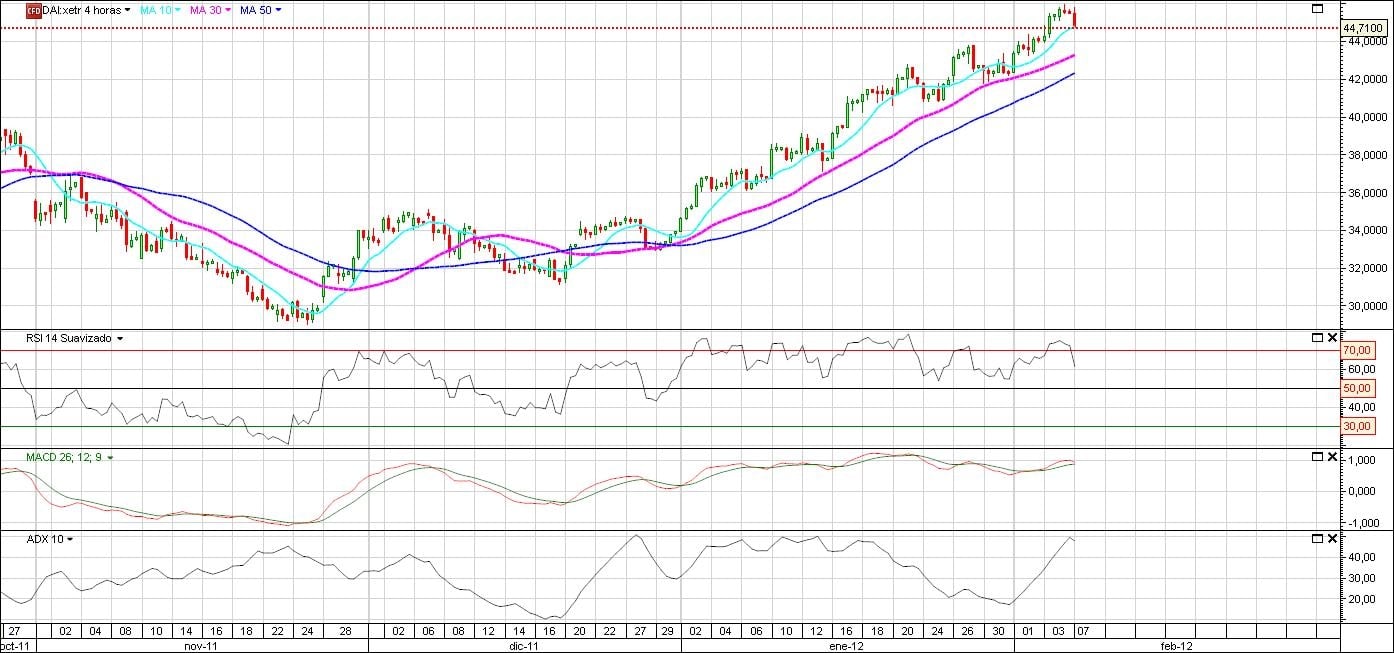Click the feb-12 month label on timeline

click(x=1177, y=646)
